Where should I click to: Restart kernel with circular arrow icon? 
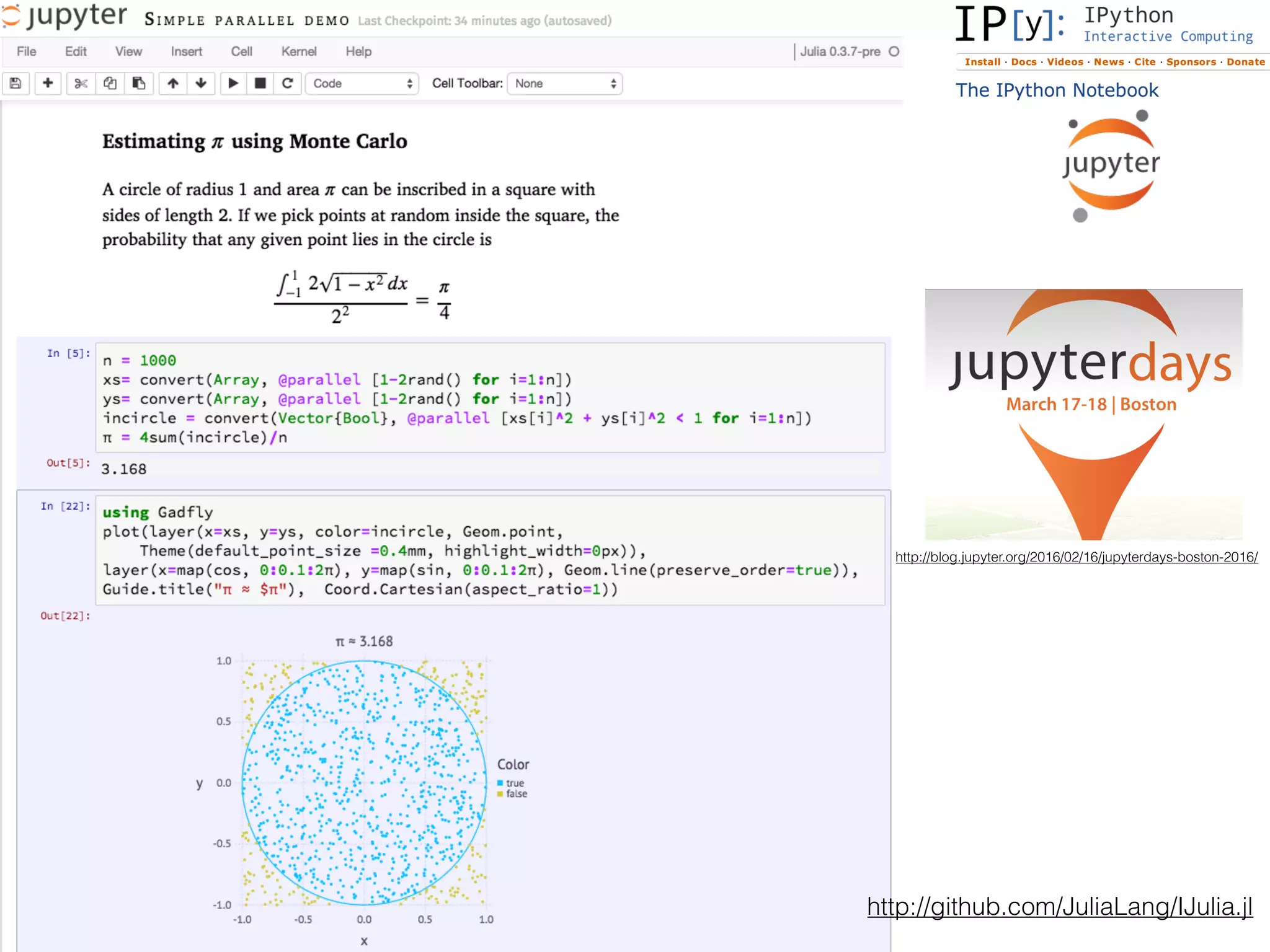[x=288, y=84]
